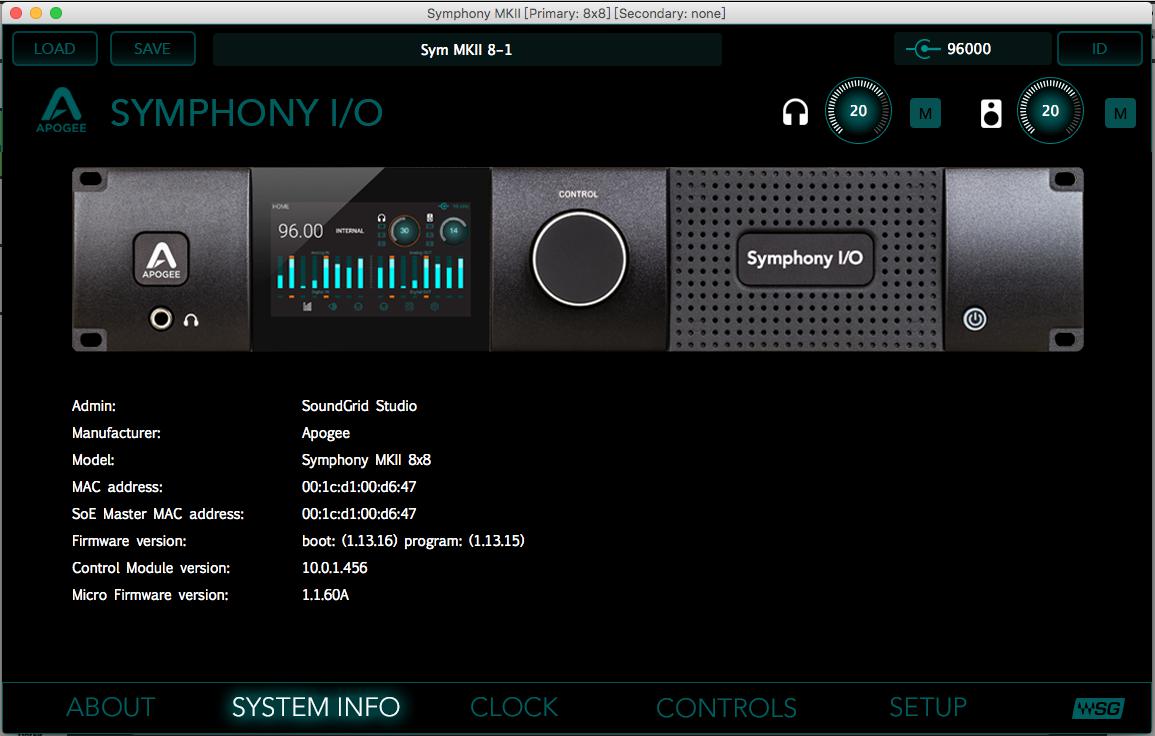Click the LOAD button
The image size is (1155, 736).
(55, 48)
